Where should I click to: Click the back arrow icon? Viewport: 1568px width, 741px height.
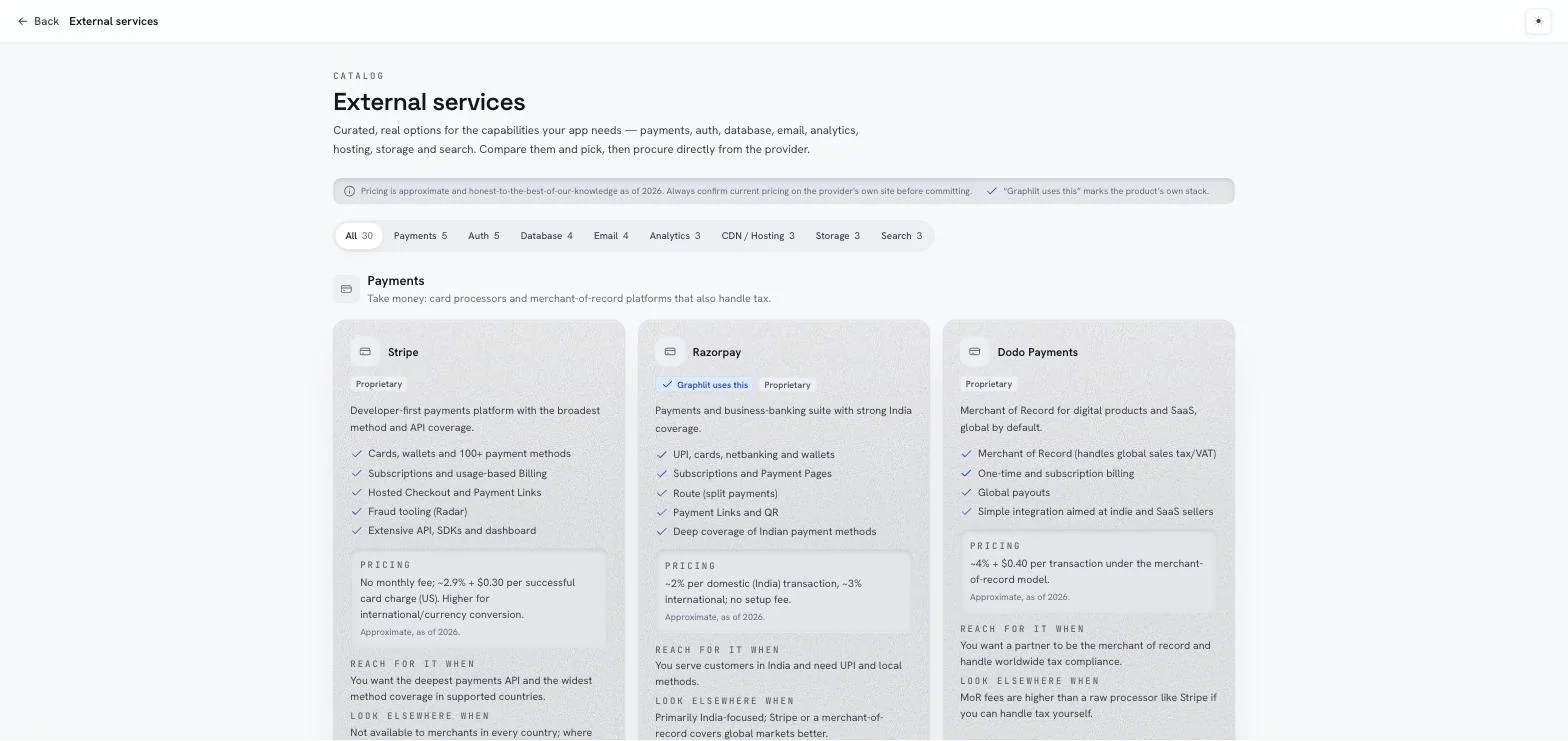(23, 21)
